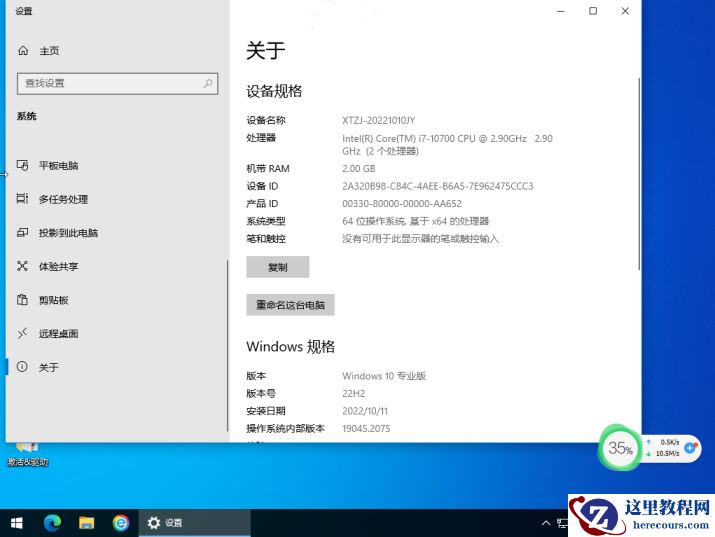Click the blue plus icon on speed widget
Viewport: 715px width, 537px height.
[x=690, y=448]
